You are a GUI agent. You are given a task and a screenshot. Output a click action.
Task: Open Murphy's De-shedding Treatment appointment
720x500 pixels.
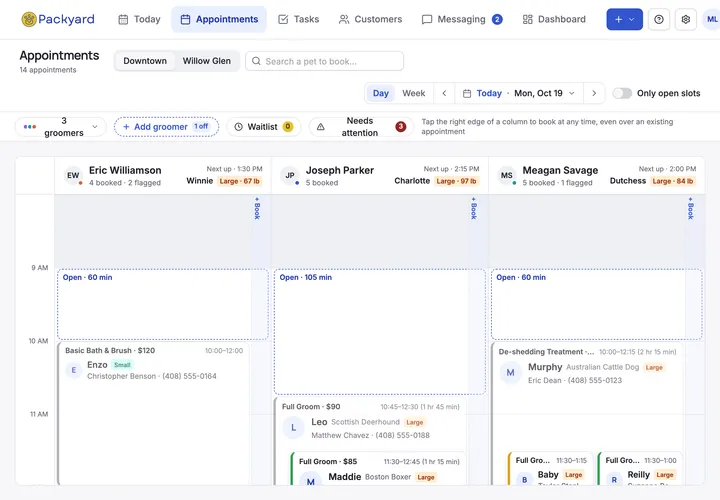pos(587,395)
